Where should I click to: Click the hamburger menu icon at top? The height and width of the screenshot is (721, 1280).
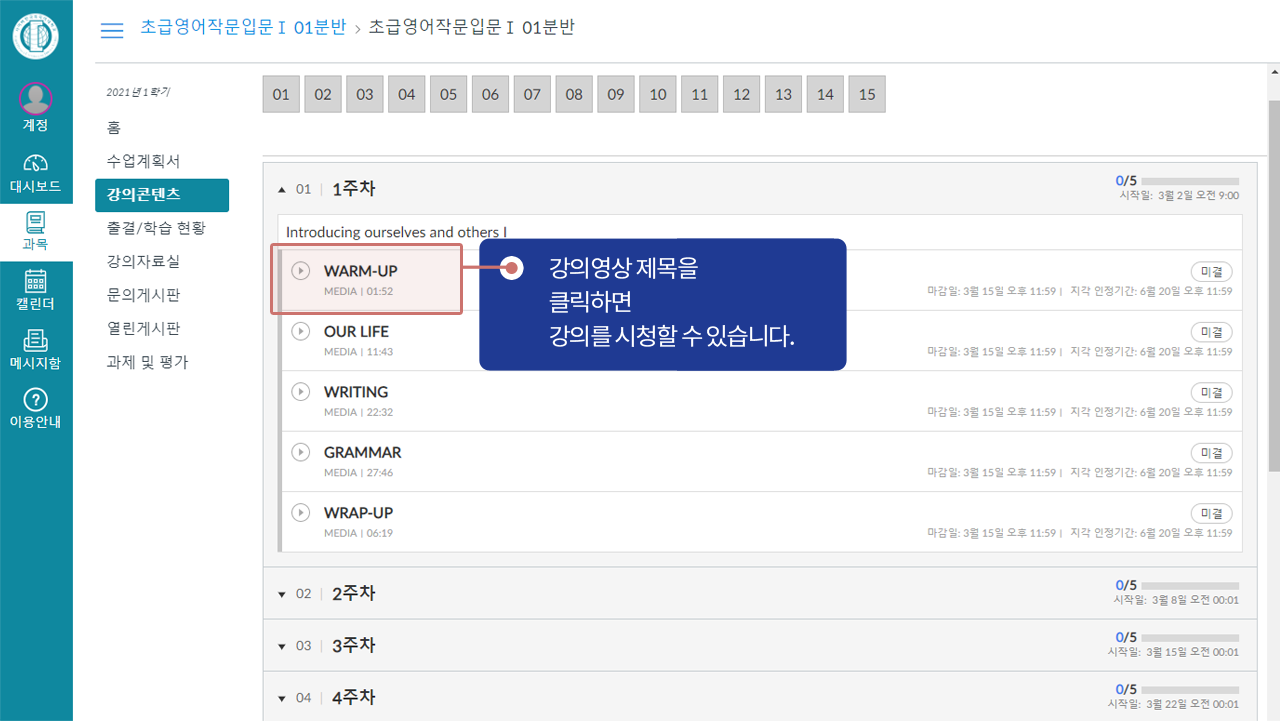tap(111, 30)
